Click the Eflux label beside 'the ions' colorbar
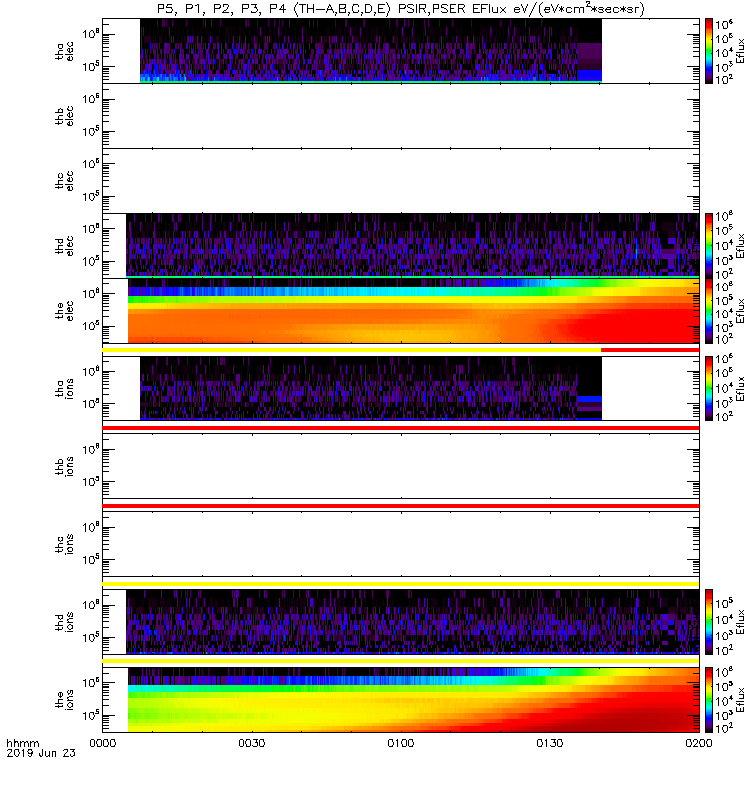750x800 pixels. pyautogui.click(x=740, y=700)
